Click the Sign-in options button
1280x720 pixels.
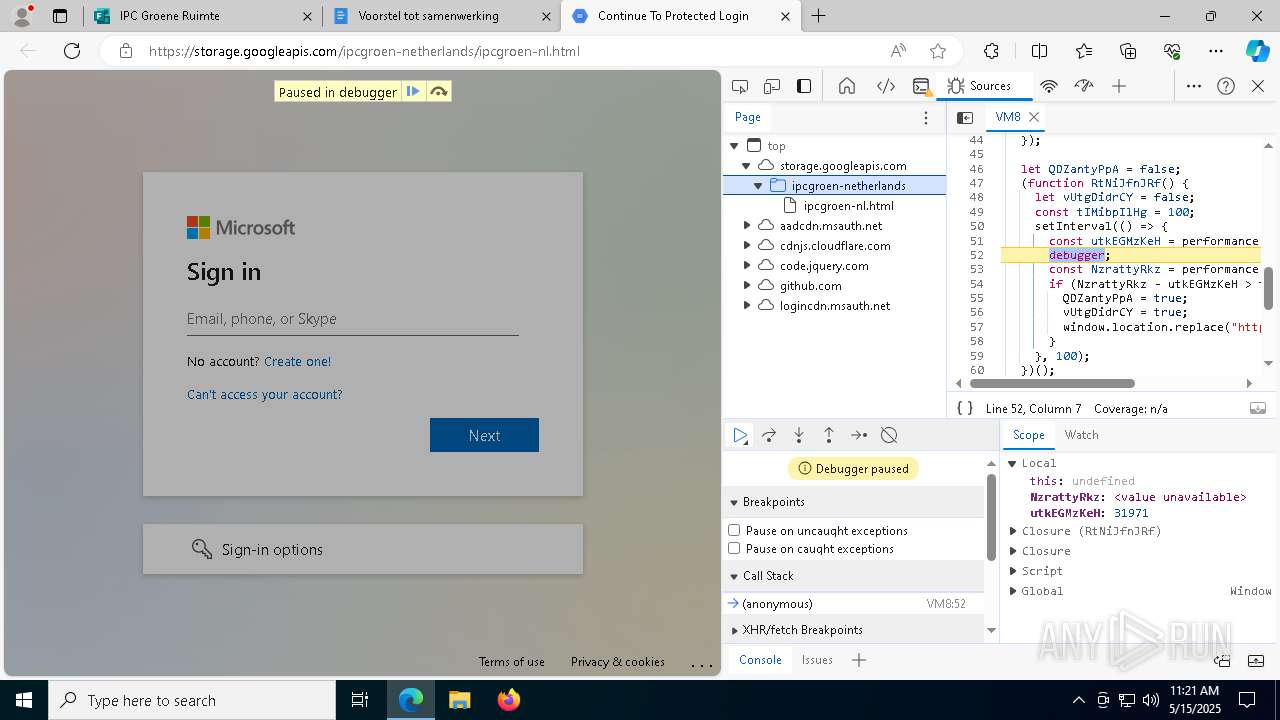tap(363, 549)
